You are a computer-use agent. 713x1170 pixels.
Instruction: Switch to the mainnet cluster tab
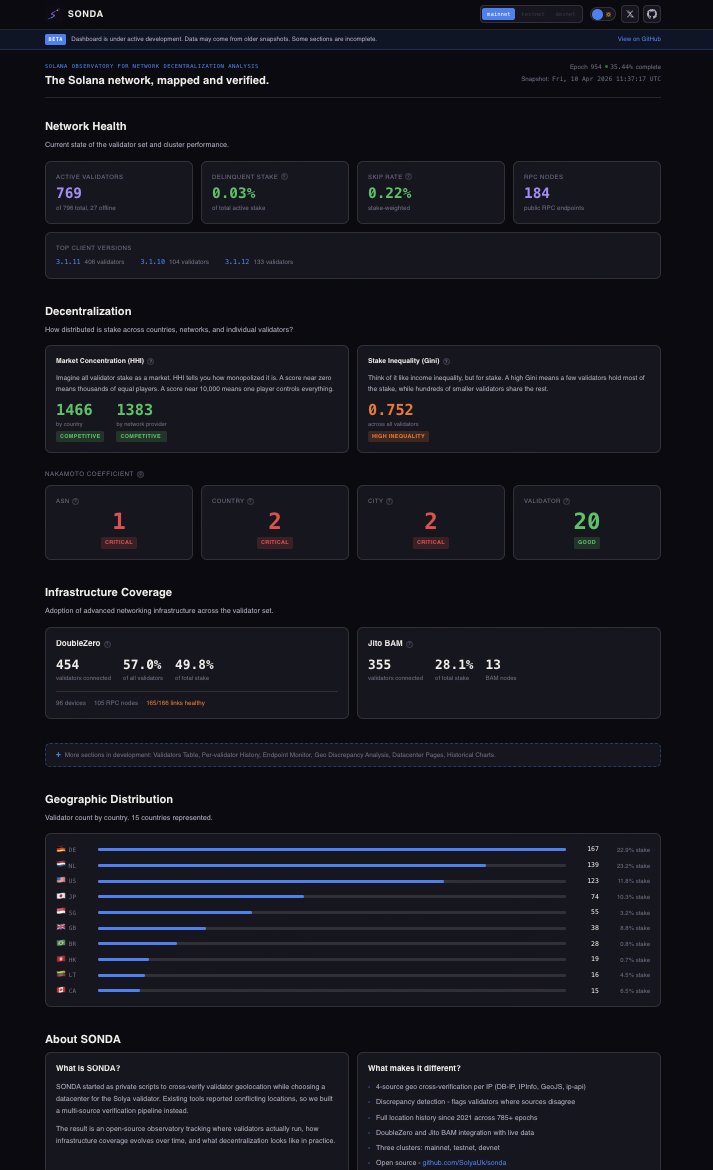498,14
